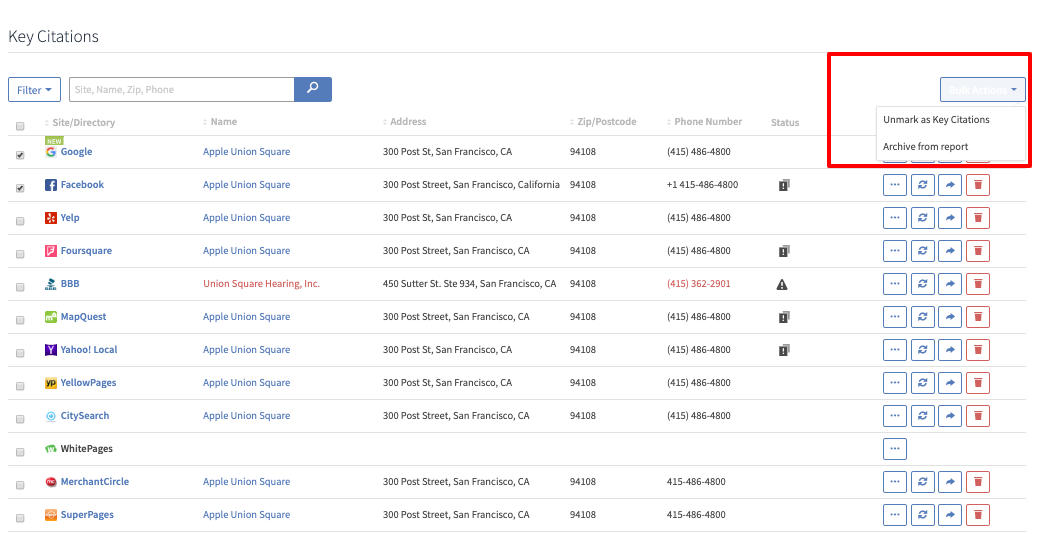Check the BBB row checkbox

pos(20,287)
